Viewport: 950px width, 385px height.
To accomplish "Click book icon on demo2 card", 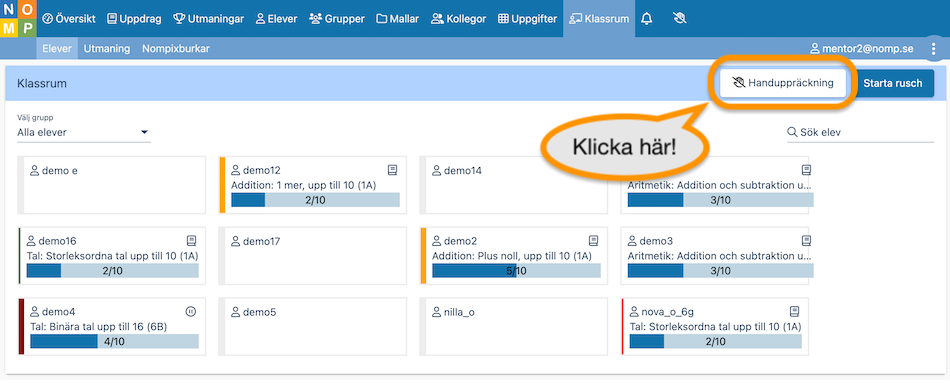I will coord(594,241).
